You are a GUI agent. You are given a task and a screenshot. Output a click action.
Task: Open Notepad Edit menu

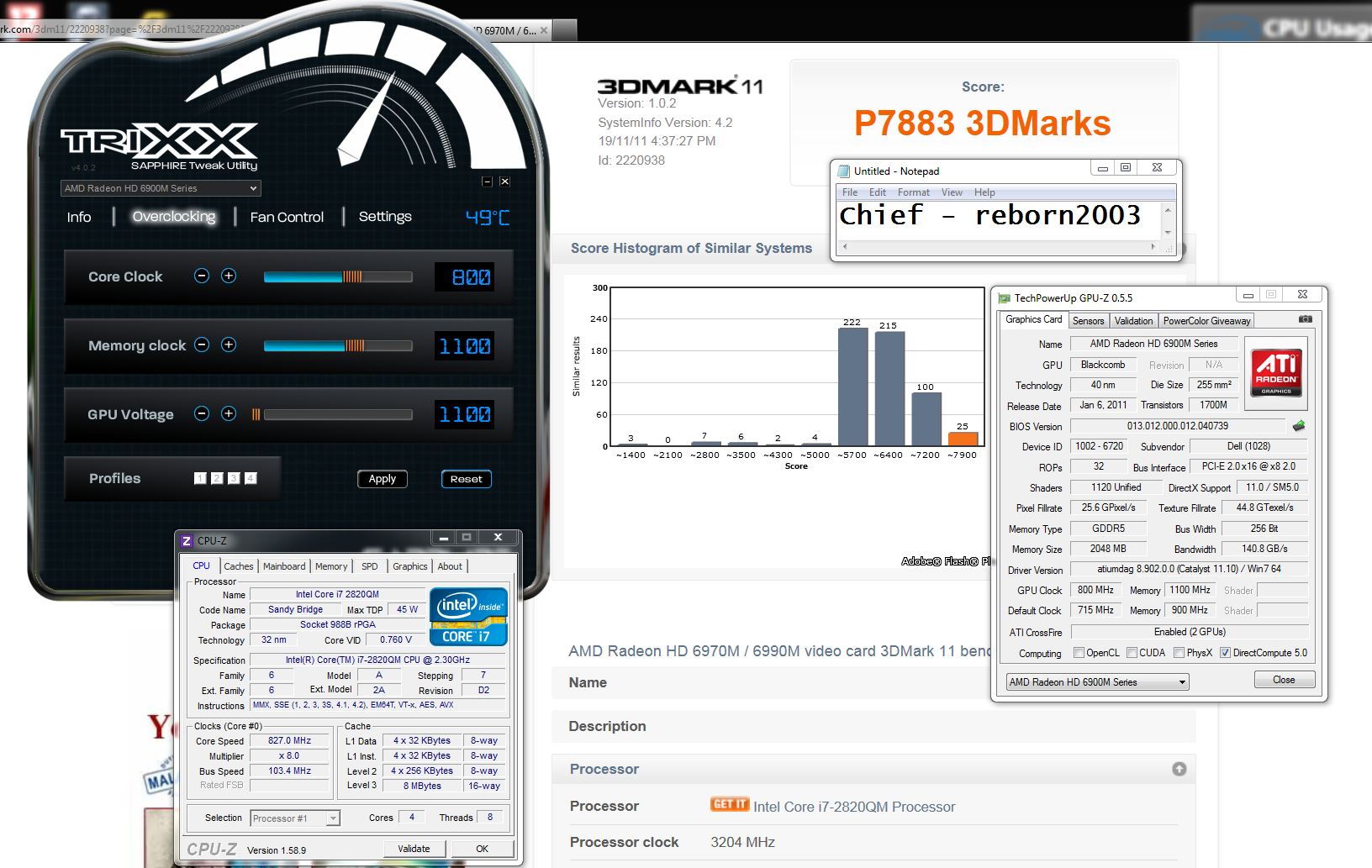pyautogui.click(x=878, y=192)
